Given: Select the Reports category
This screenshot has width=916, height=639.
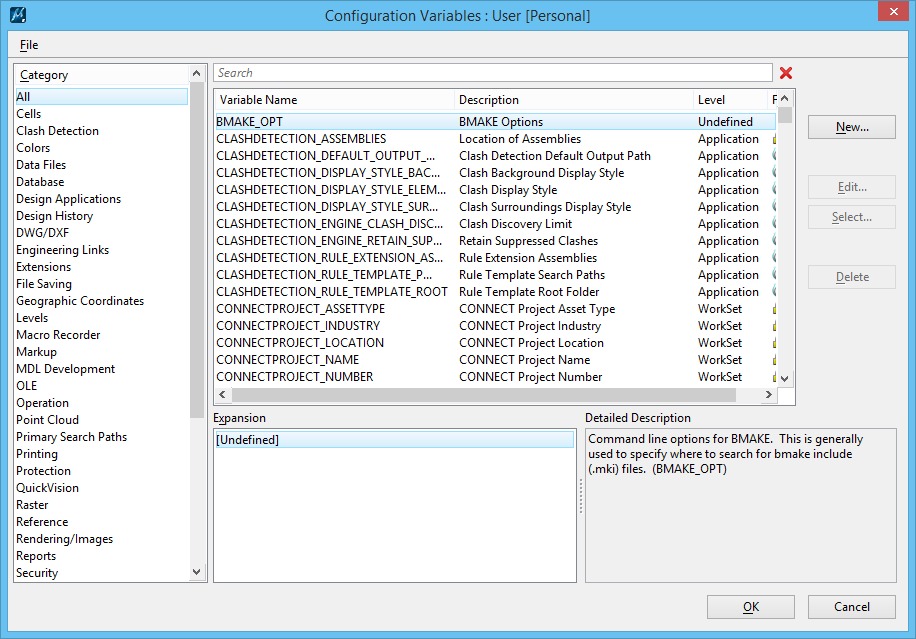Looking at the screenshot, I should [x=102, y=555].
